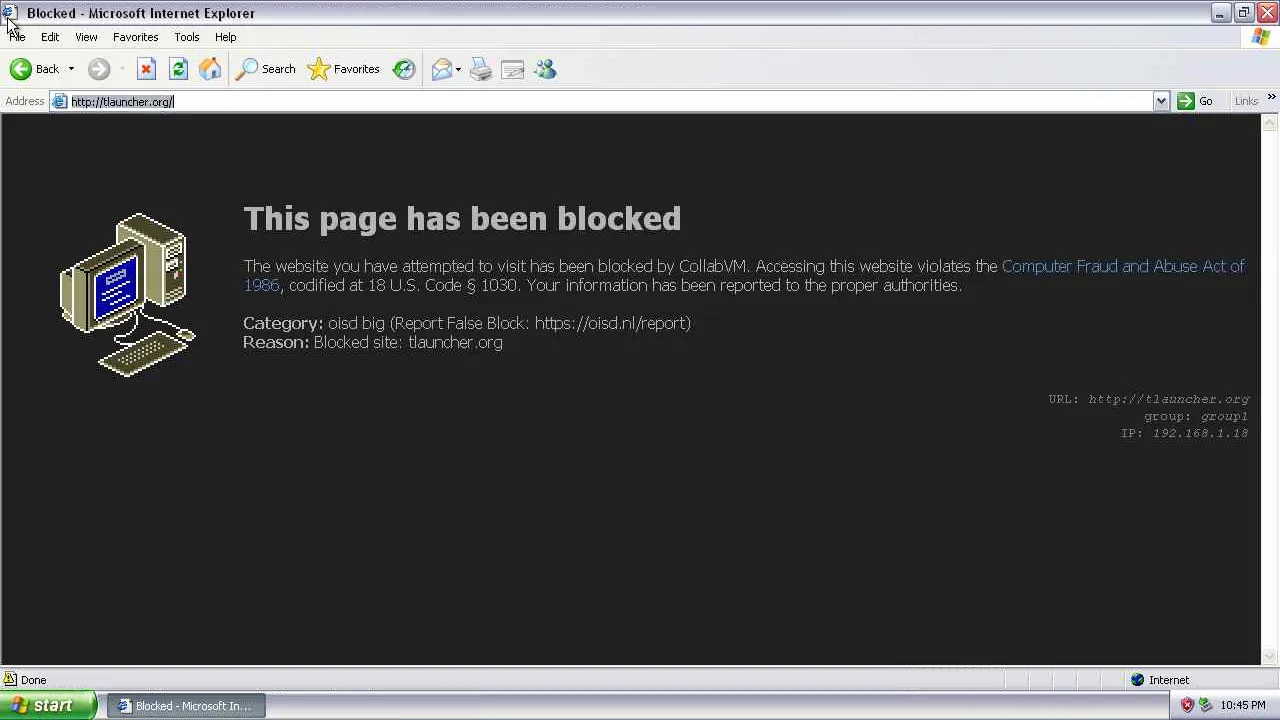Print the page with printer icon
The height and width of the screenshot is (720, 1280).
481,69
